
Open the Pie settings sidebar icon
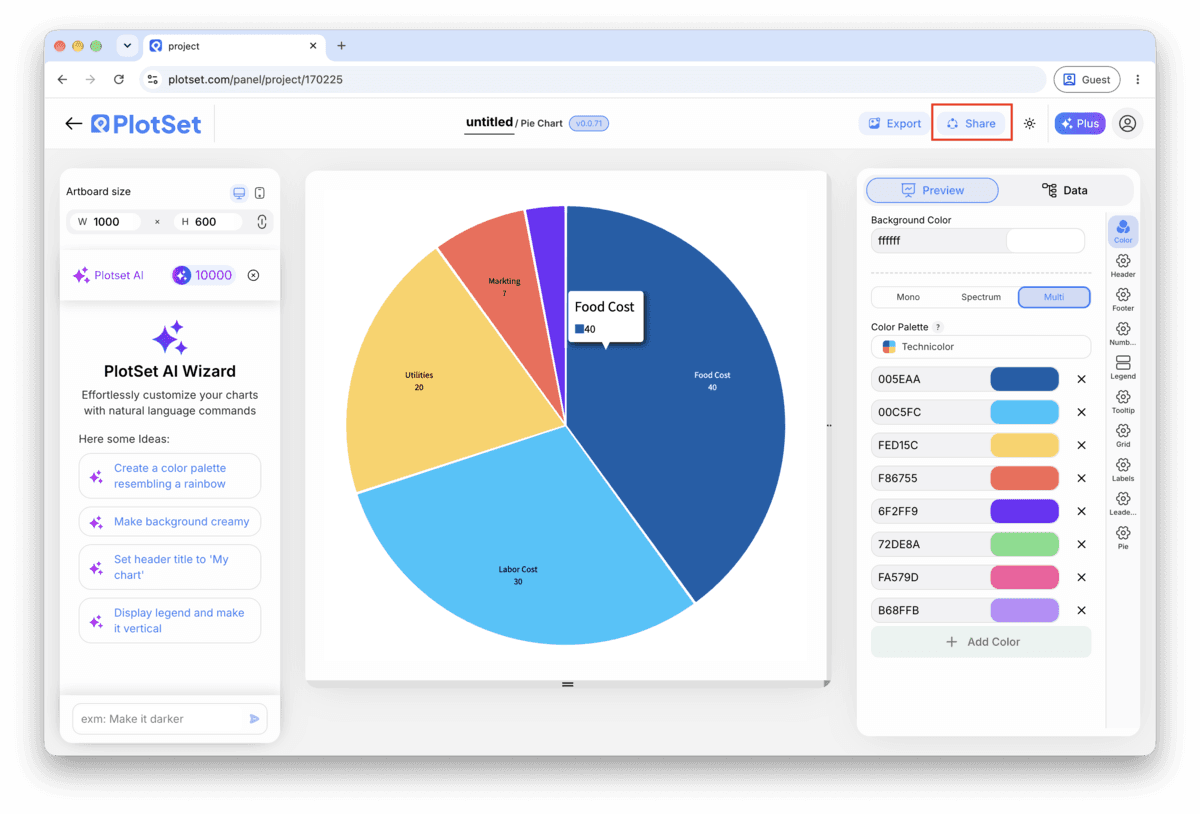click(1123, 538)
